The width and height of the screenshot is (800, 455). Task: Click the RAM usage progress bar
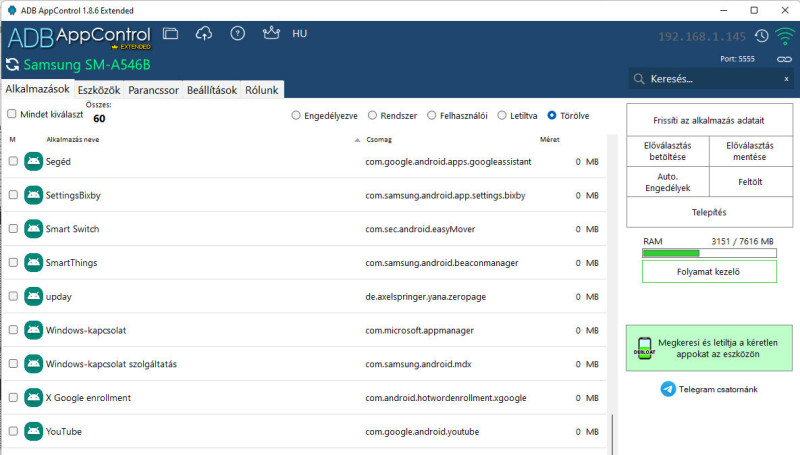(x=709, y=253)
